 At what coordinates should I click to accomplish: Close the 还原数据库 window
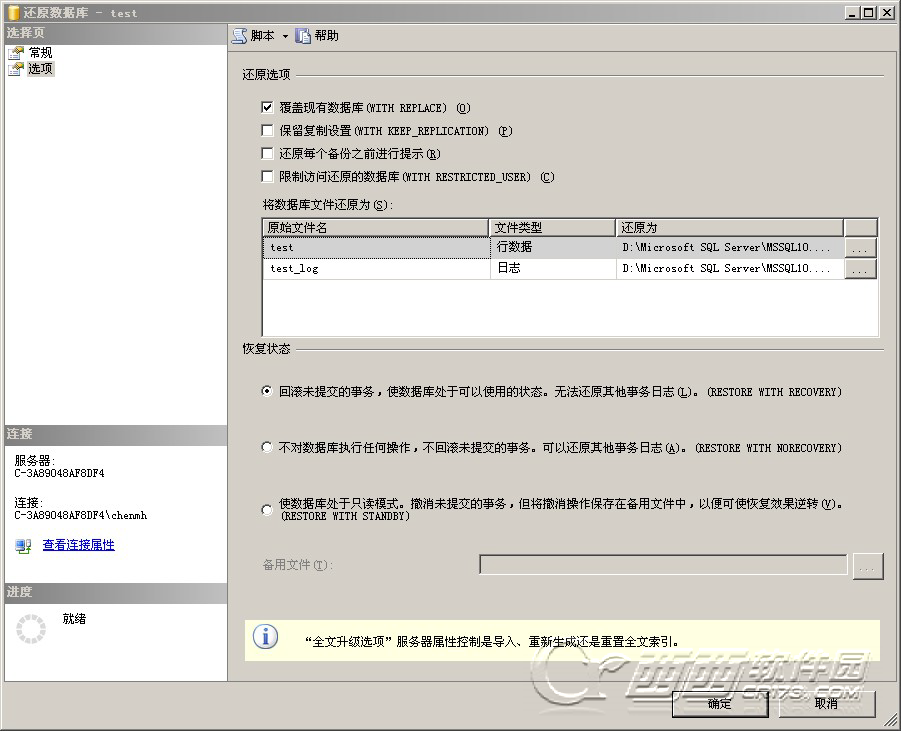887,13
